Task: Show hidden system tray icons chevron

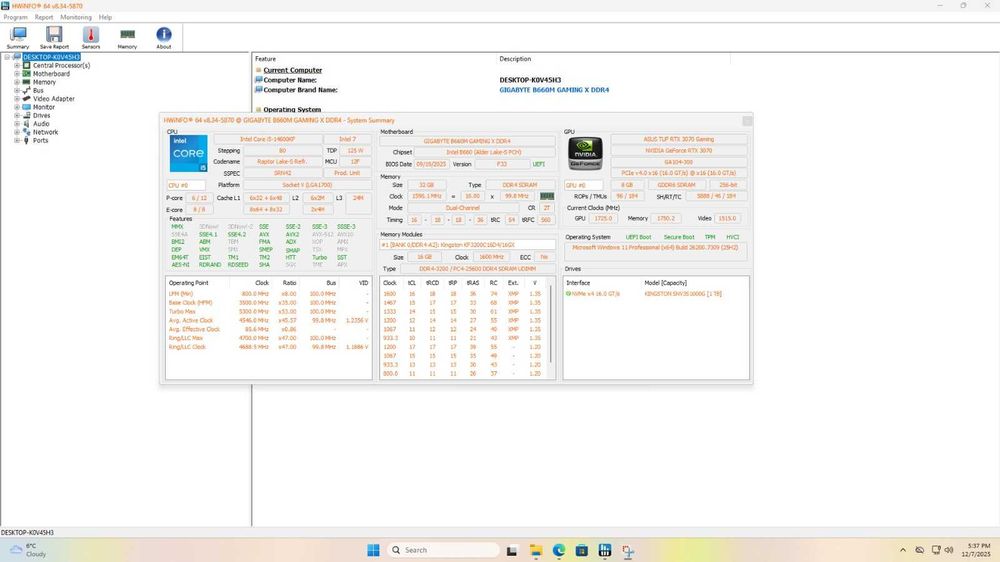Action: (902, 550)
